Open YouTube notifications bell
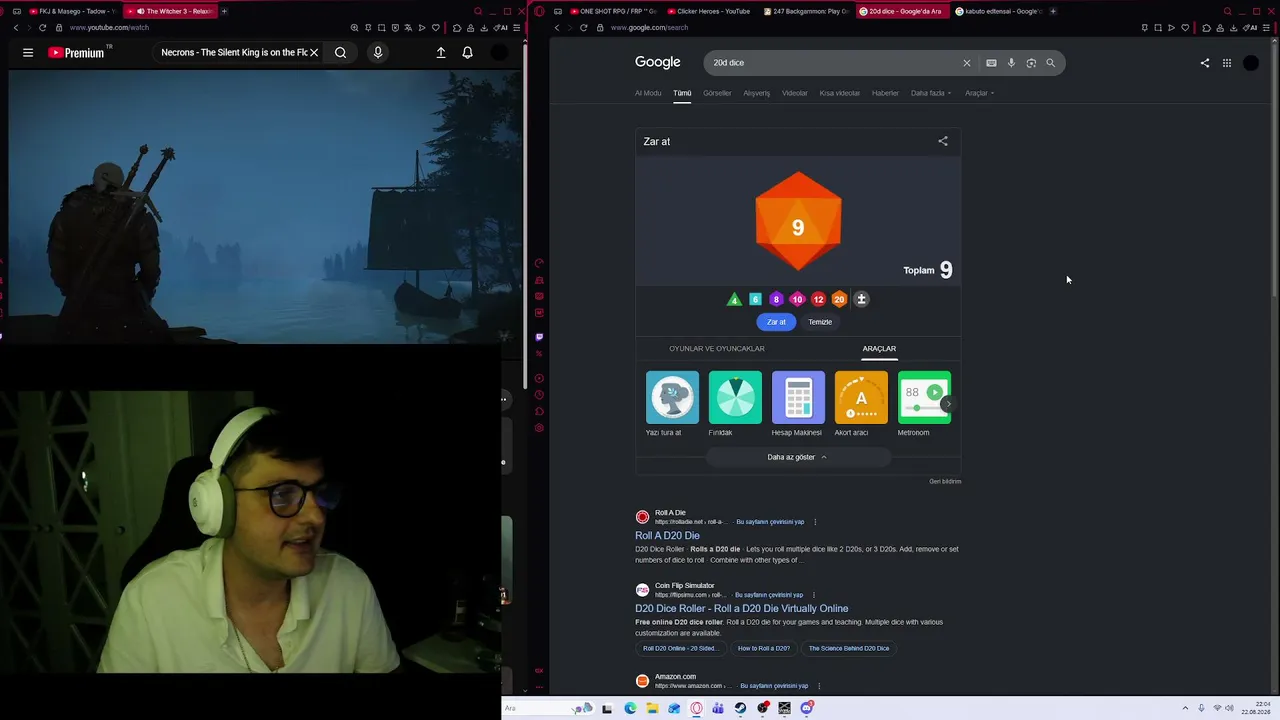Viewport: 1280px width, 720px height. click(x=467, y=52)
